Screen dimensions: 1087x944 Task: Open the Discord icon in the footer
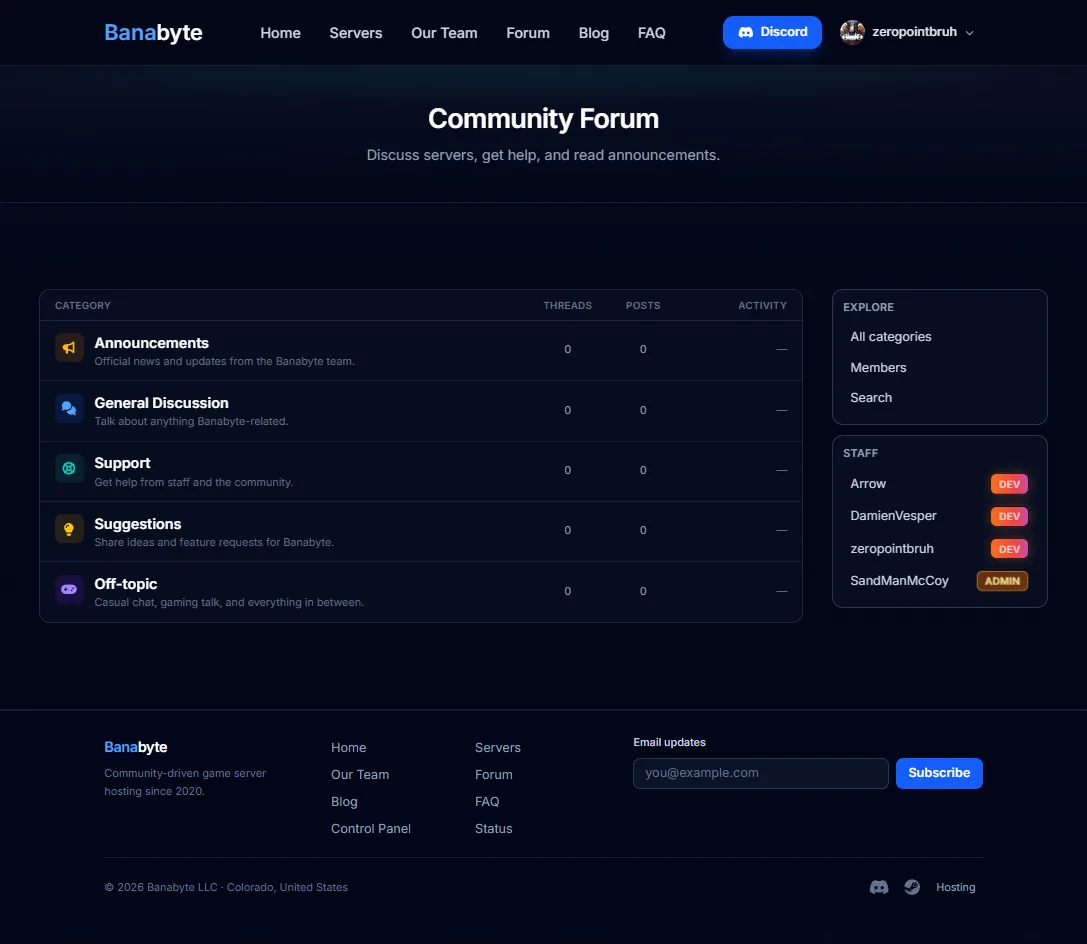(x=879, y=887)
